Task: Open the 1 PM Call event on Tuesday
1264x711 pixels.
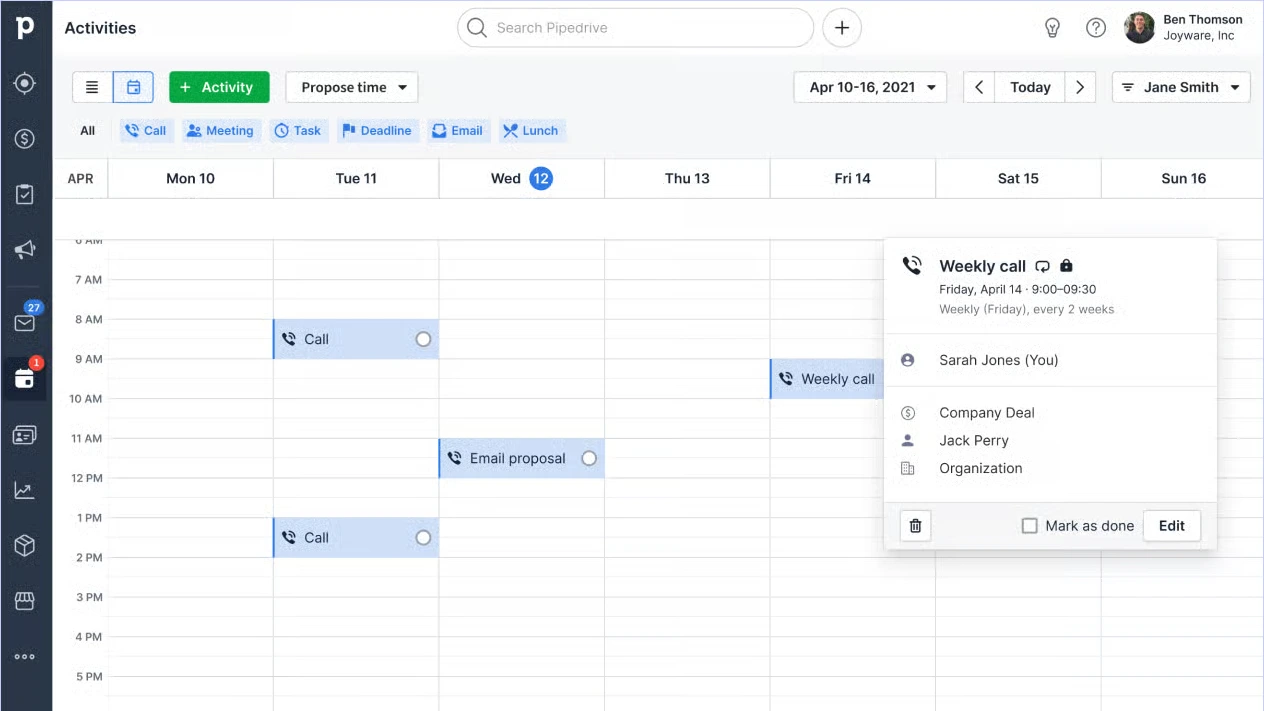Action: point(355,538)
